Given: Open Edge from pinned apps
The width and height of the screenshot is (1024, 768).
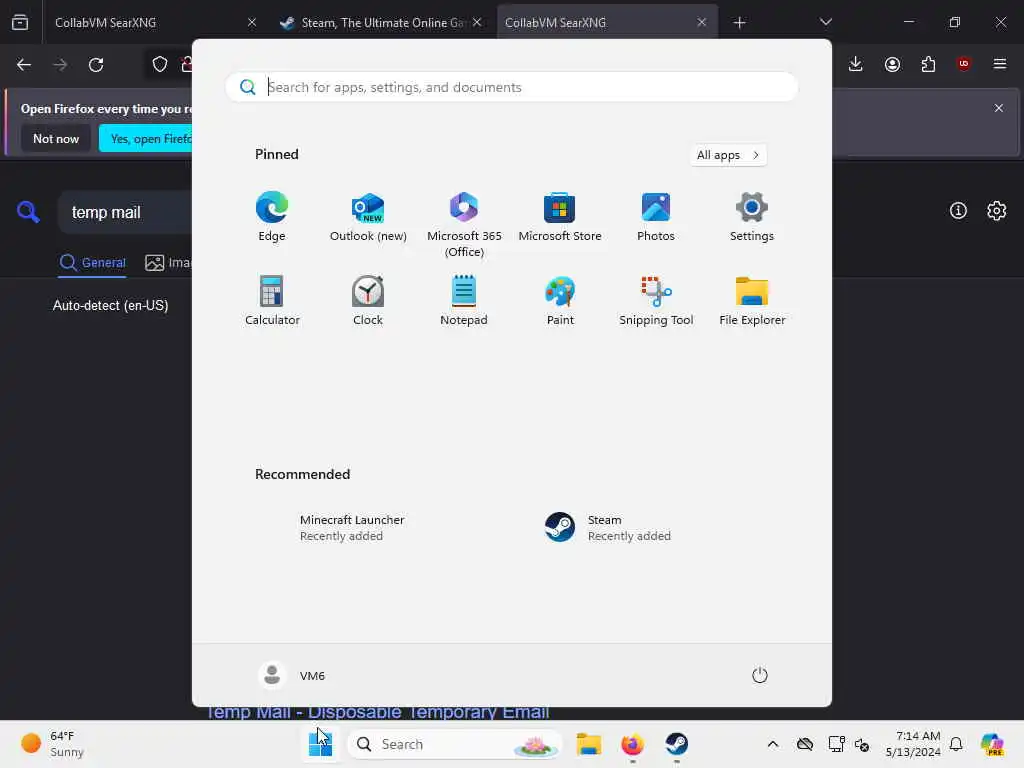Looking at the screenshot, I should pos(272,216).
